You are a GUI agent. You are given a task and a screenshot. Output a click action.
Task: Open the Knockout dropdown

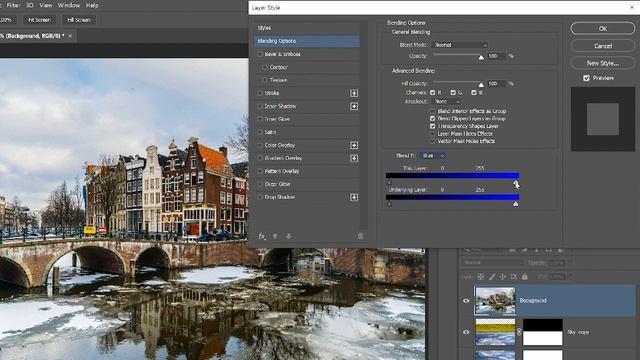[x=446, y=102]
